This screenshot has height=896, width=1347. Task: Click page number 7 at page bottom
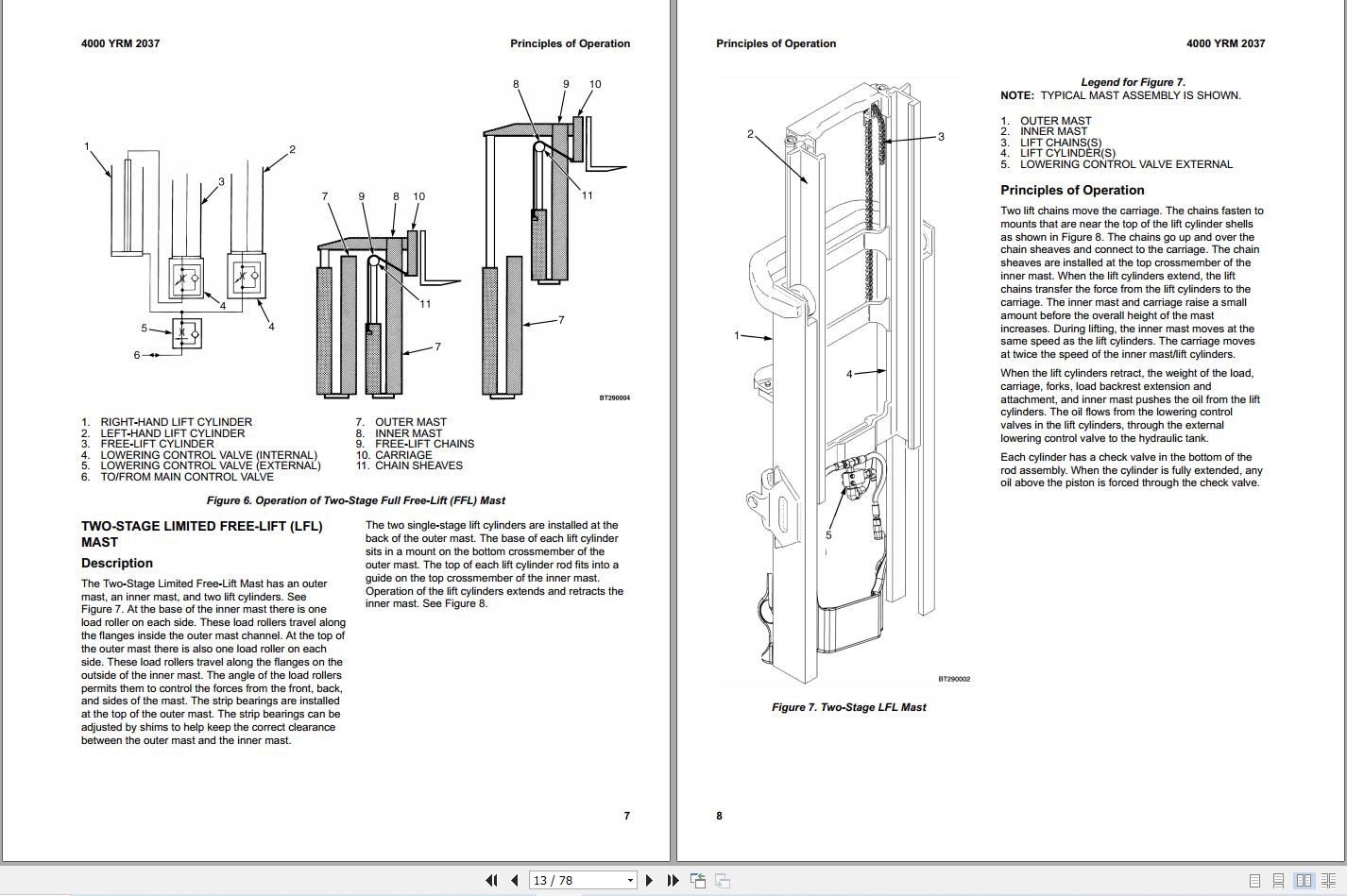coord(626,816)
